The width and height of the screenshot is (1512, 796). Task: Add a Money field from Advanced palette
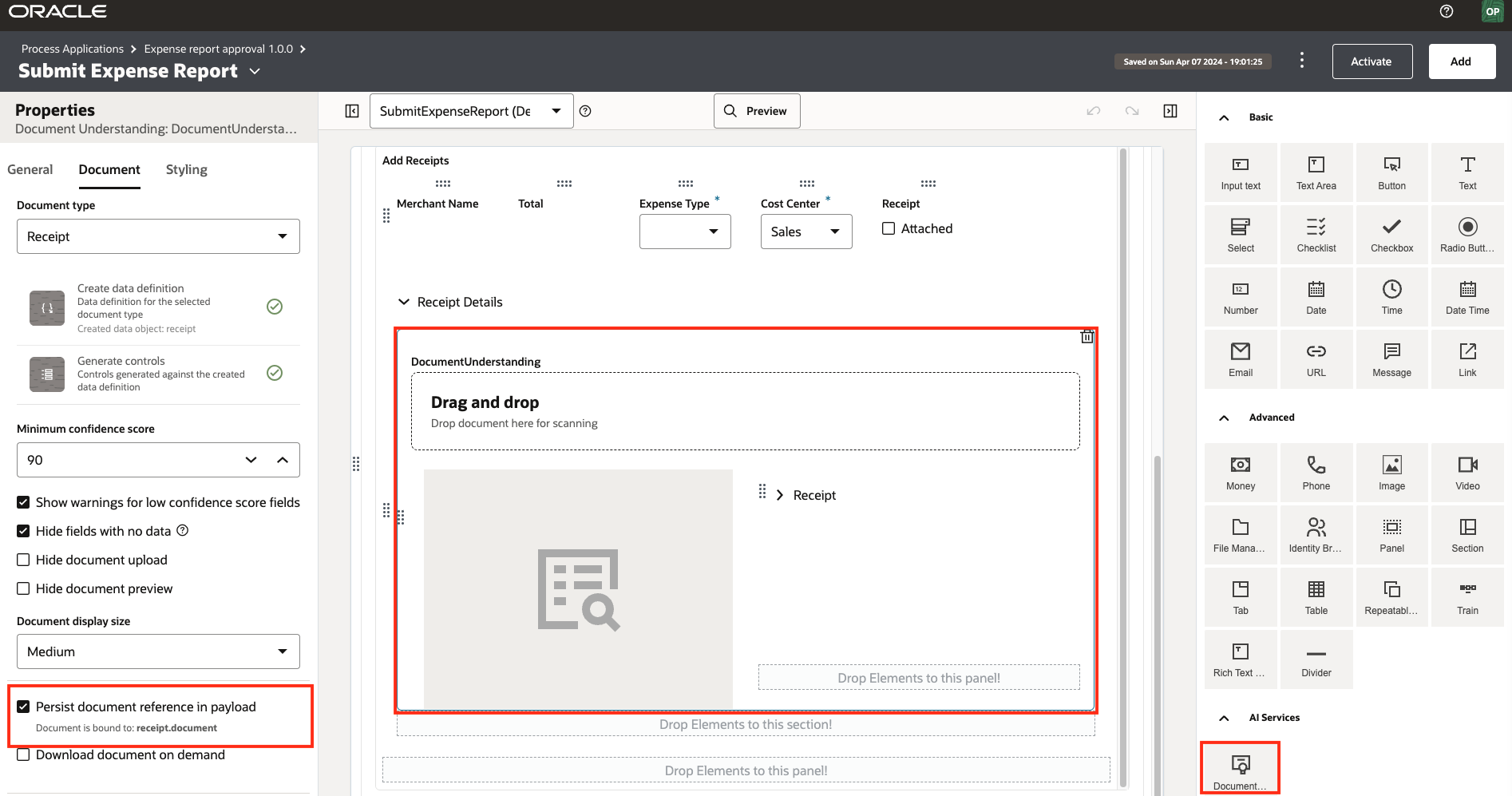(1240, 472)
